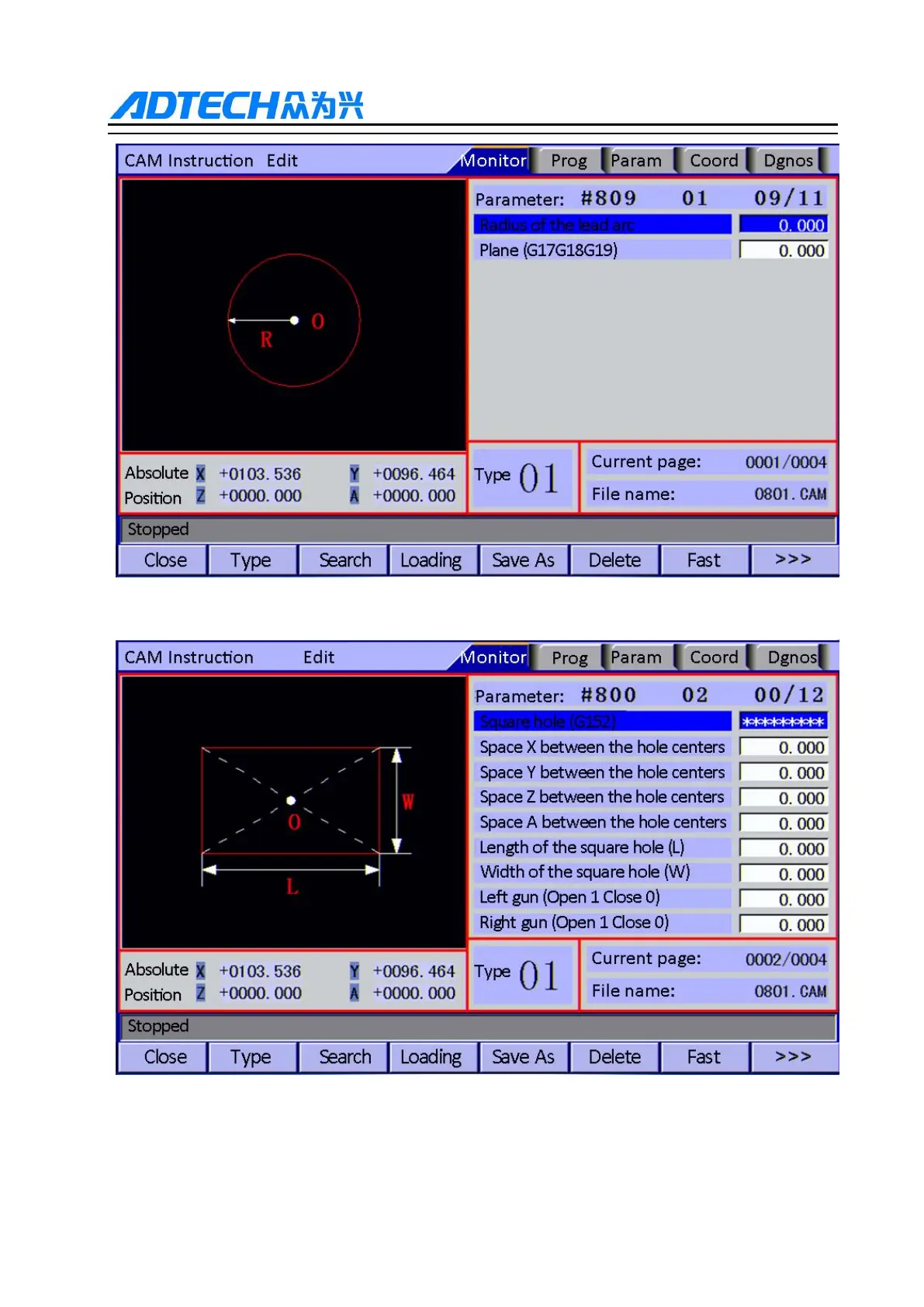Click 'Space X between the hole centers' label
Viewport: 924px width, 1307px height.
[x=602, y=747]
